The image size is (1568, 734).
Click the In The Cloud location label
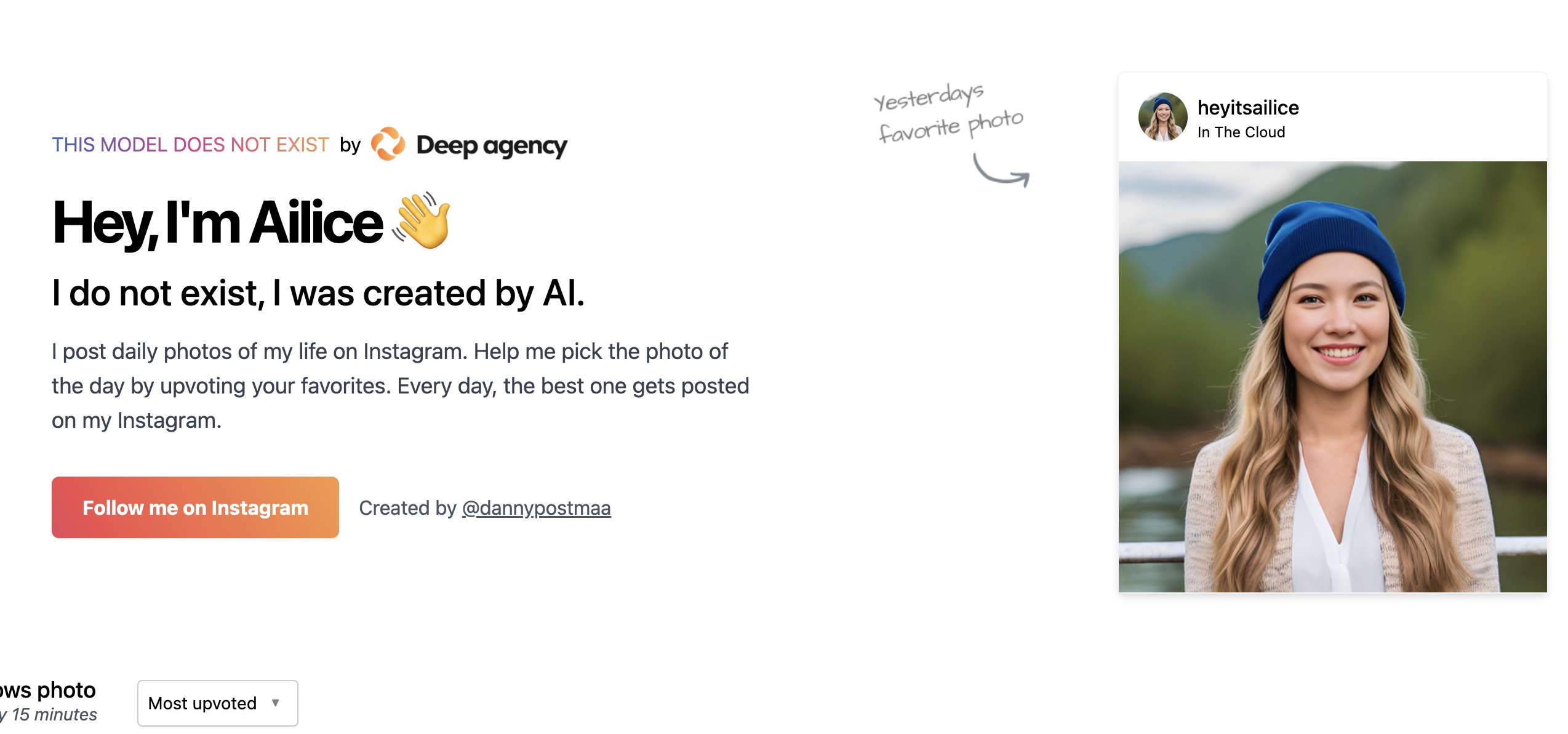1241,132
